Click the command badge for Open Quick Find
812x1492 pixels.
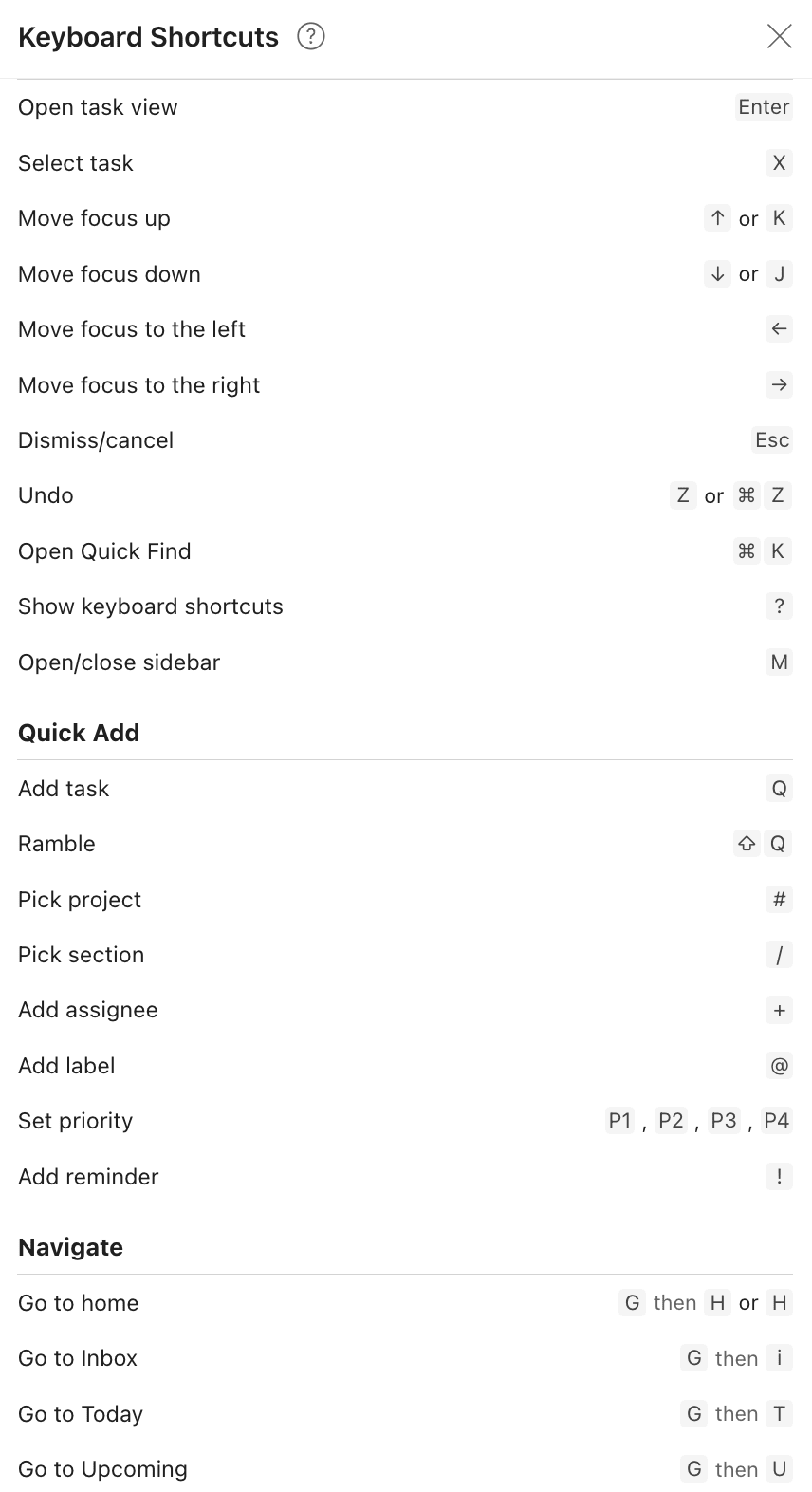tap(746, 550)
